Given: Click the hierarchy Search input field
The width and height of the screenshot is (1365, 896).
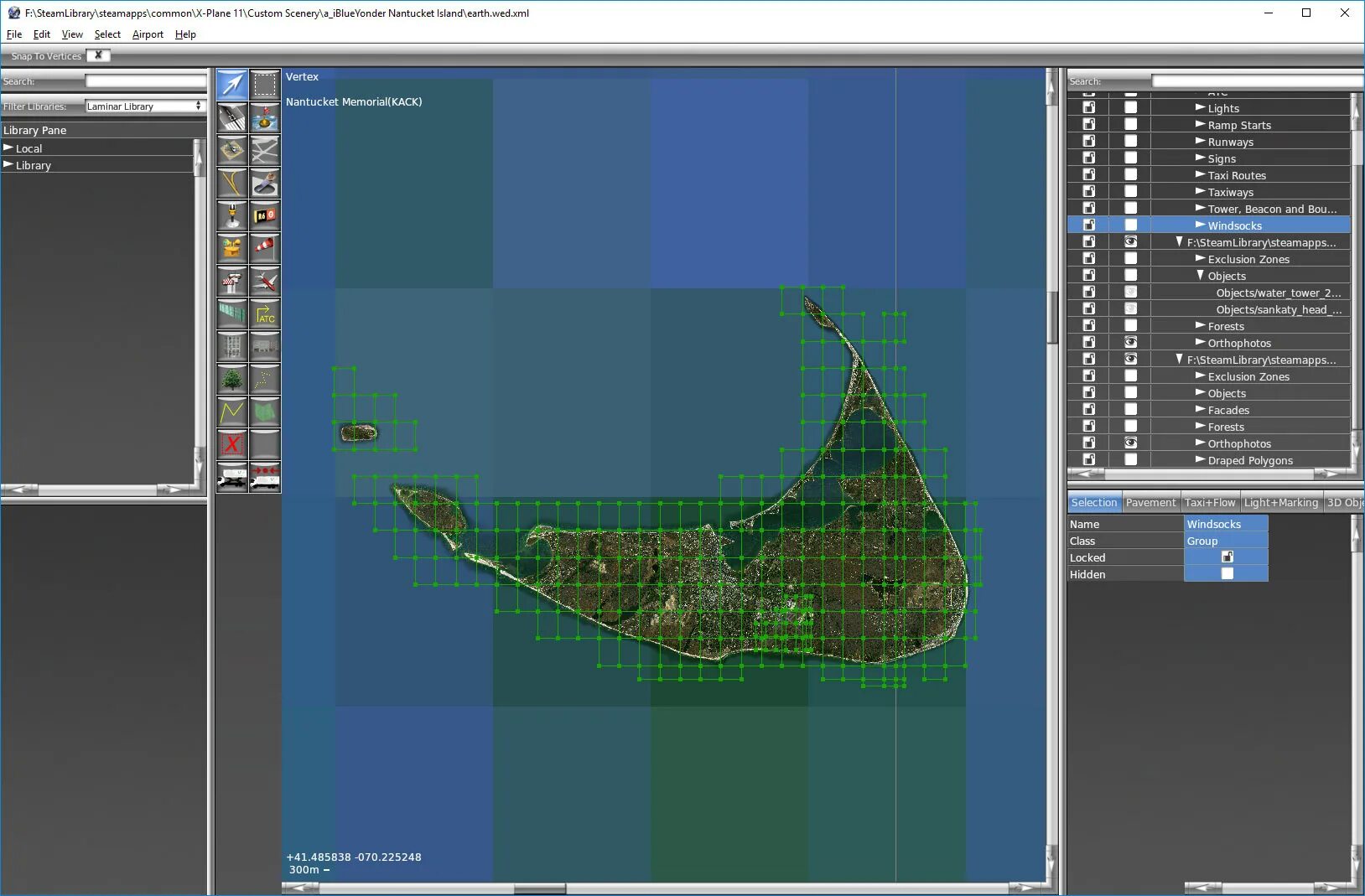Looking at the screenshot, I should 1258,81.
